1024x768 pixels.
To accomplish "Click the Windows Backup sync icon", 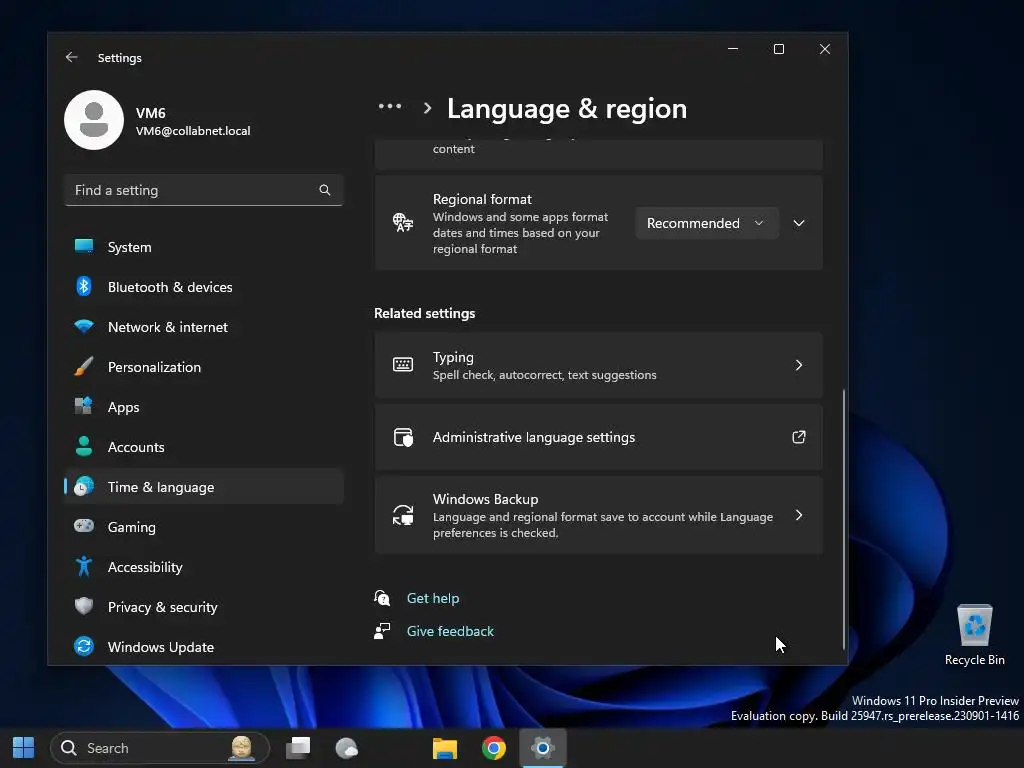I will [403, 515].
